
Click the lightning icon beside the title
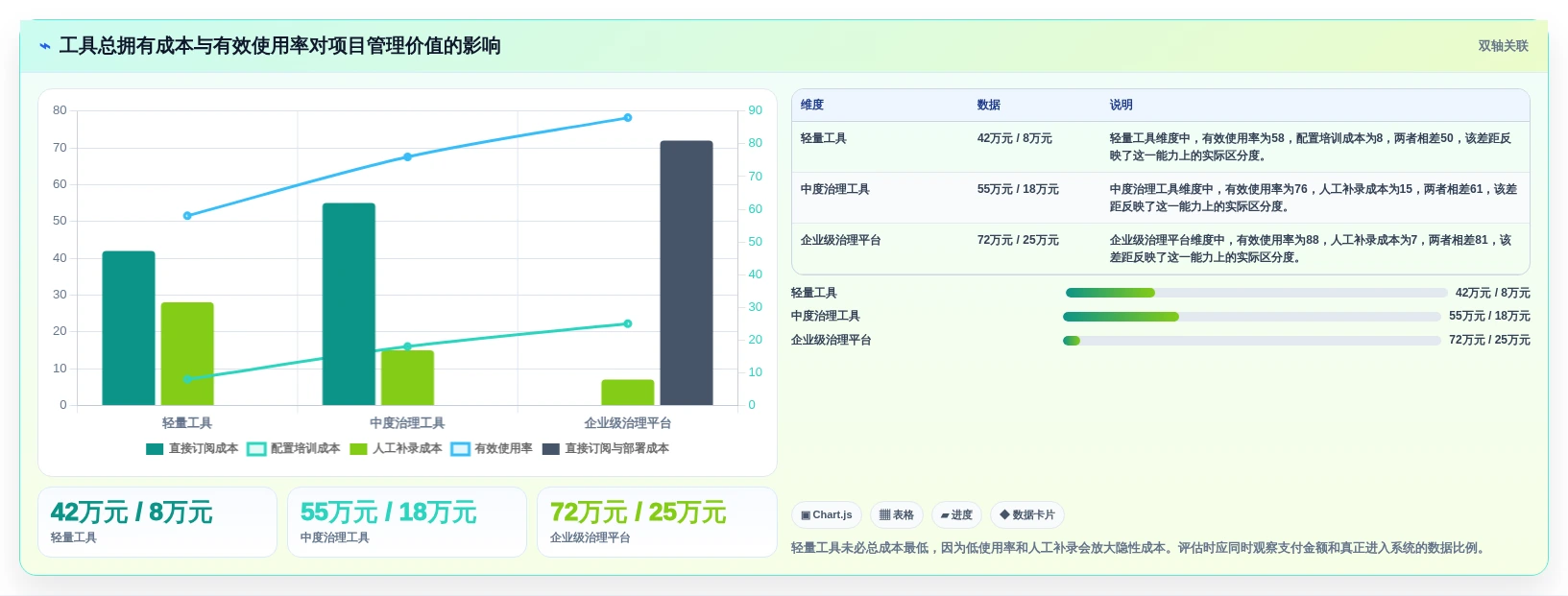tap(45, 46)
